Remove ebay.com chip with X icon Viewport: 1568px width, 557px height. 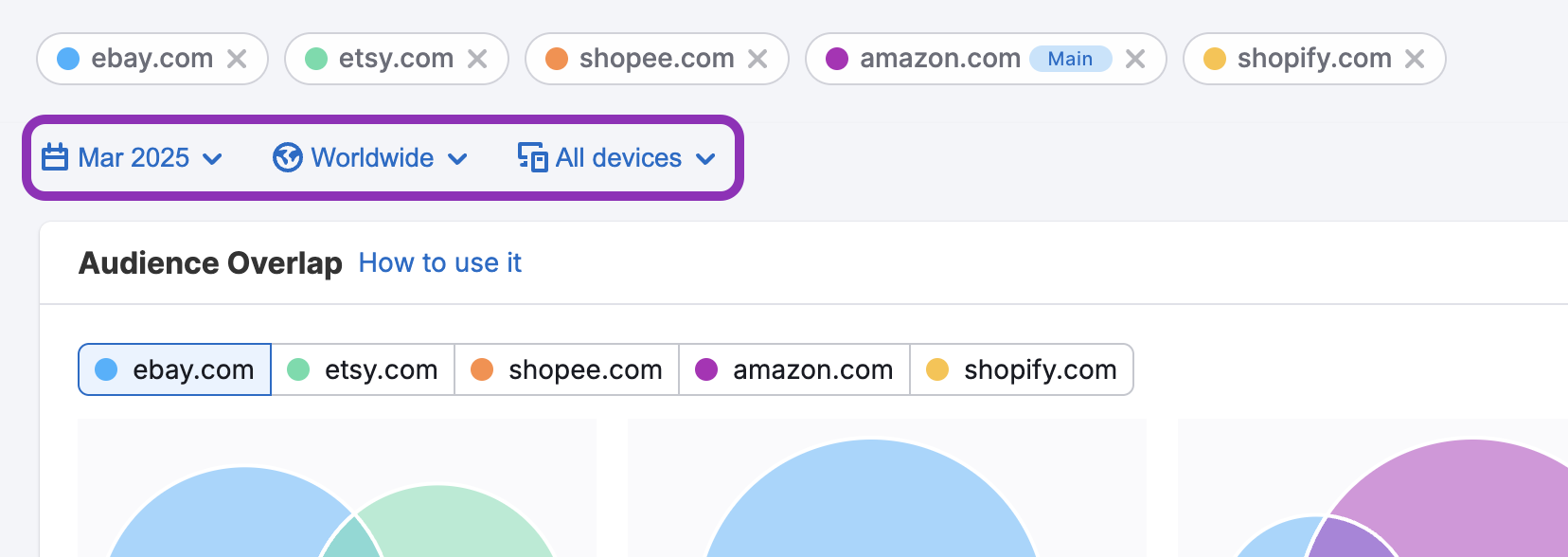[x=237, y=59]
